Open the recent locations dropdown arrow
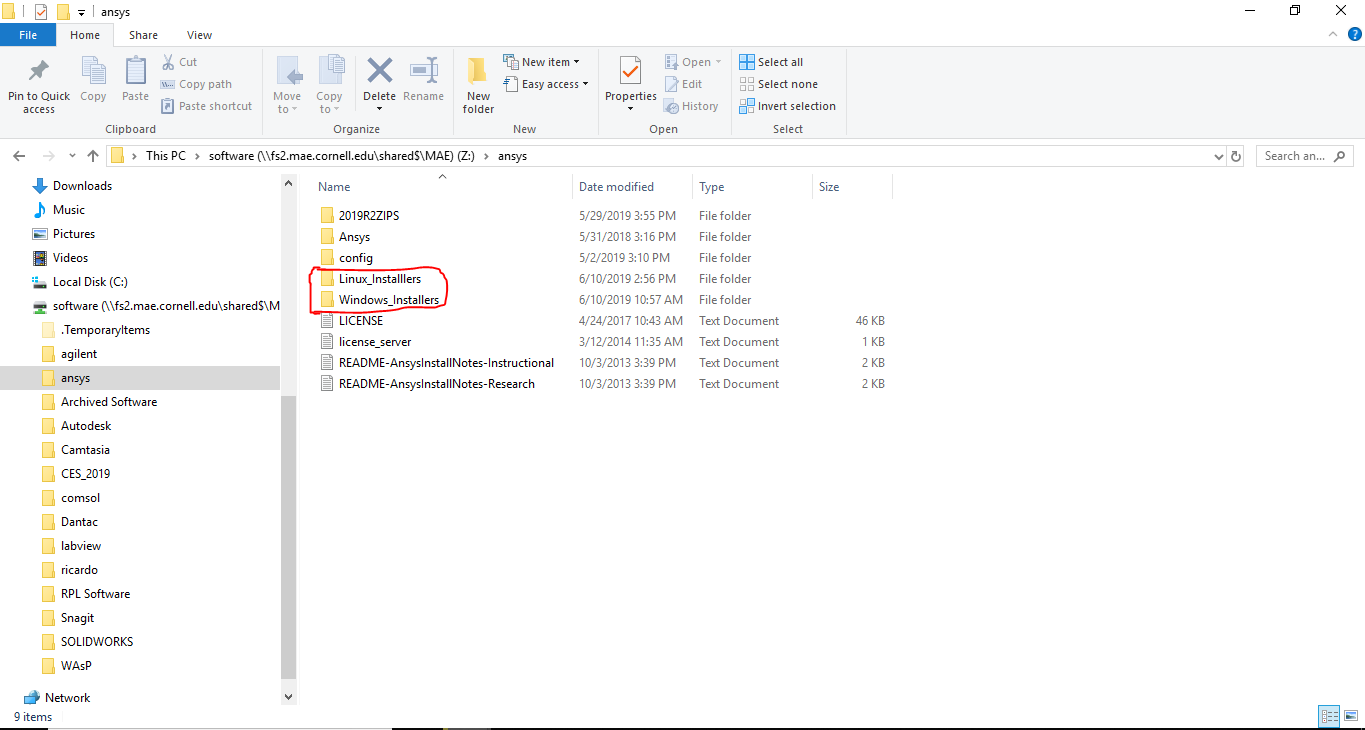The width and height of the screenshot is (1365, 730). pos(72,156)
